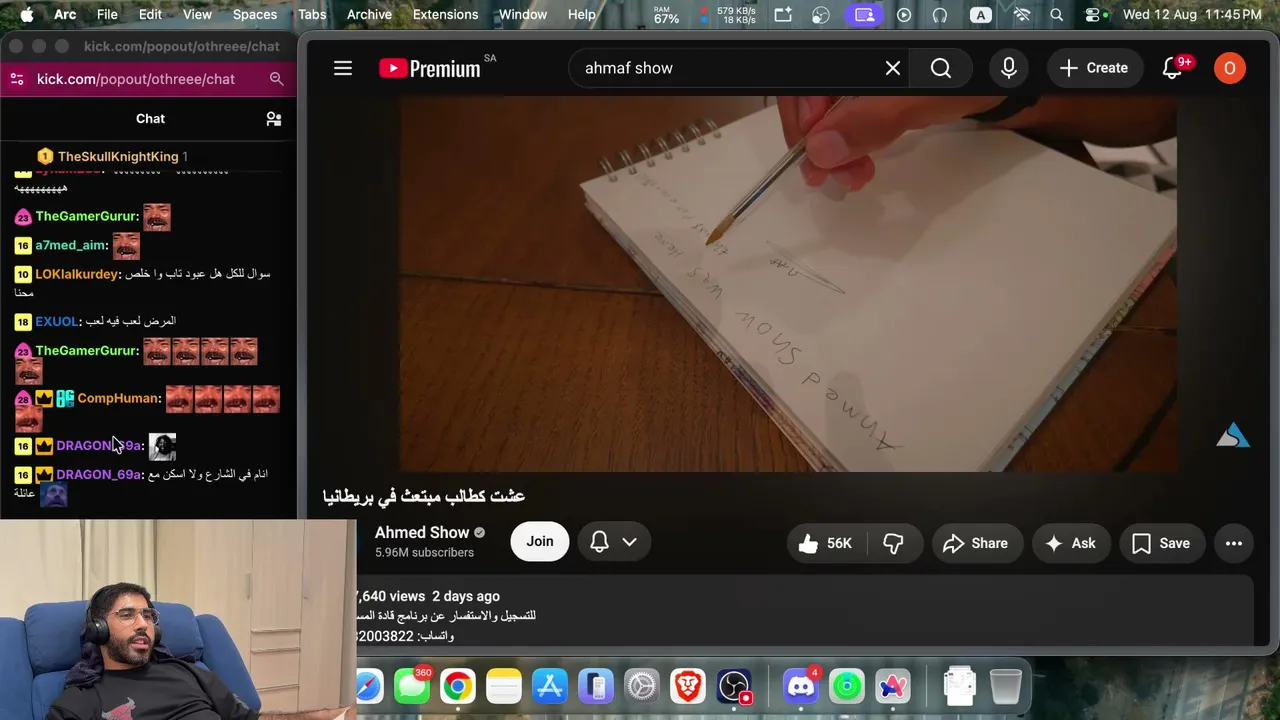
Task: Click CompHuman username in chat
Action: pos(119,398)
